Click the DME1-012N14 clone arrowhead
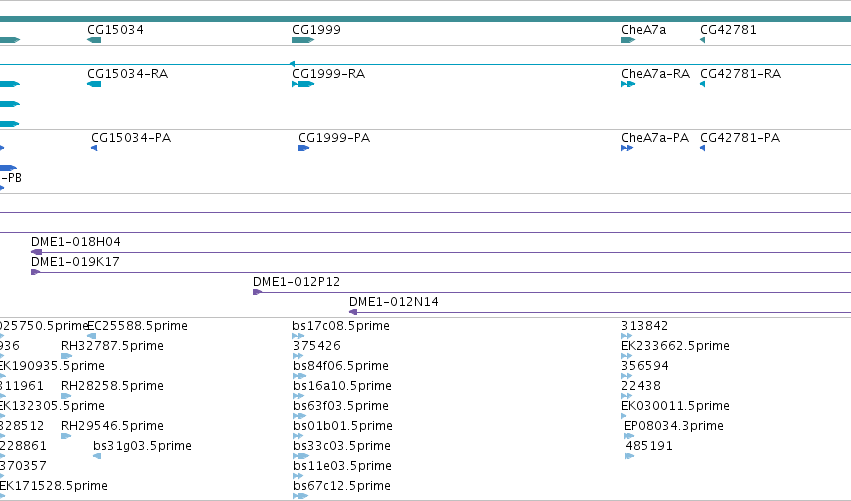 click(x=353, y=312)
